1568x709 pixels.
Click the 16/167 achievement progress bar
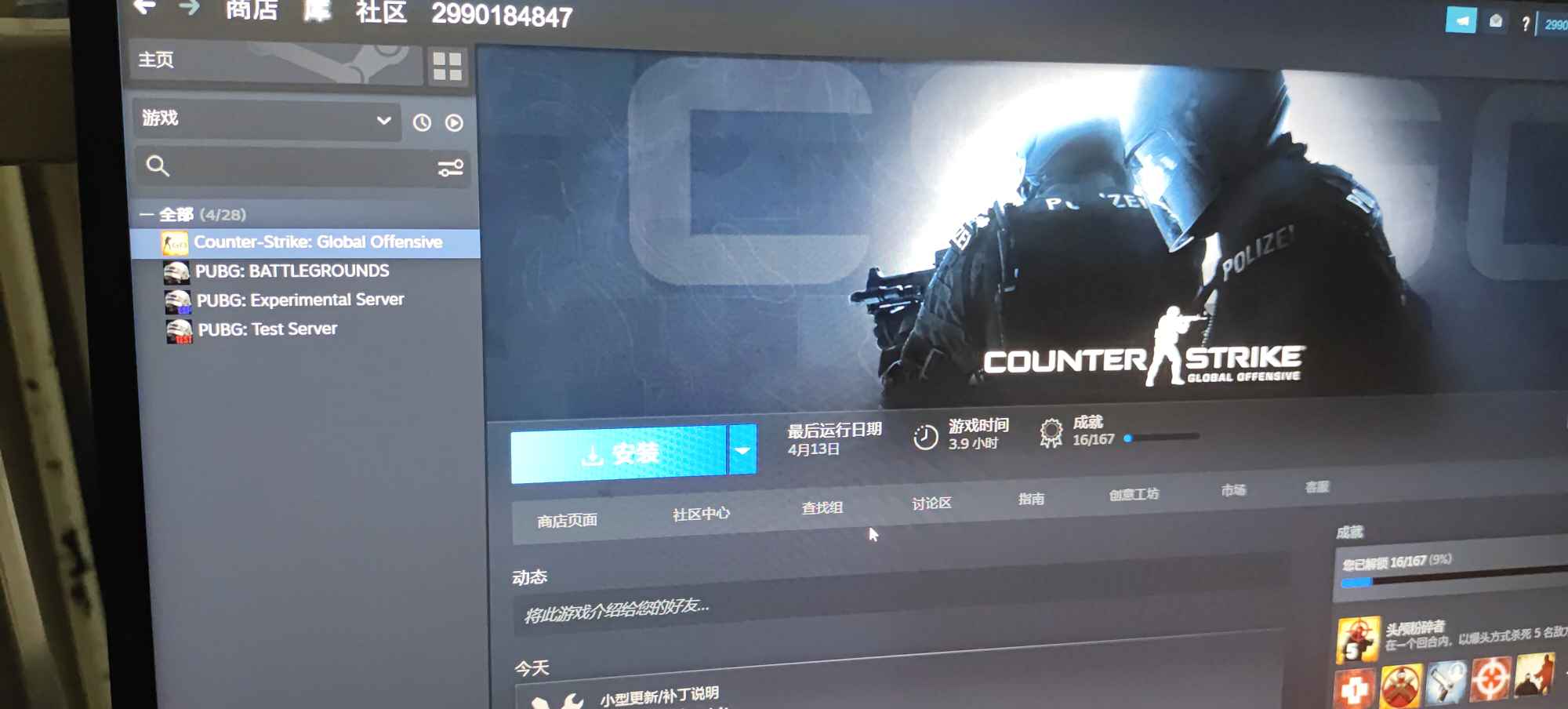coord(1162,438)
